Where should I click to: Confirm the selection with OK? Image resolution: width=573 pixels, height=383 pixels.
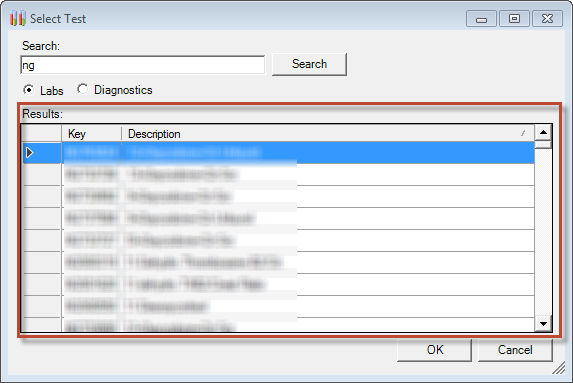pyautogui.click(x=435, y=350)
